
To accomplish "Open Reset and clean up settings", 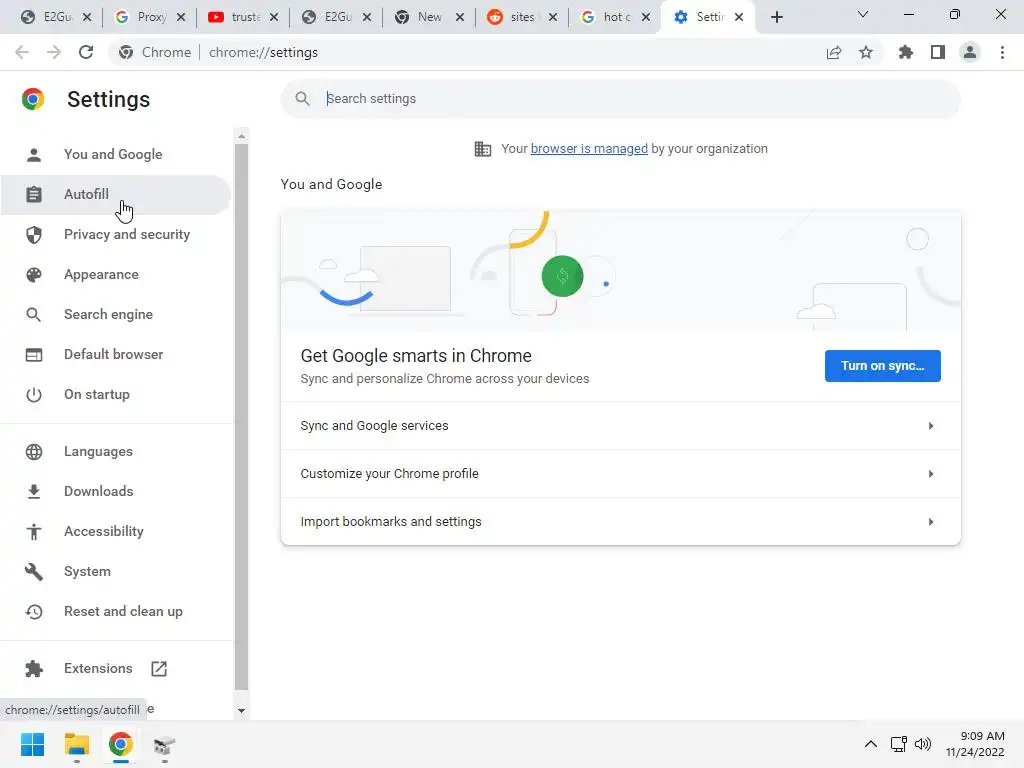I will (x=116, y=612).
